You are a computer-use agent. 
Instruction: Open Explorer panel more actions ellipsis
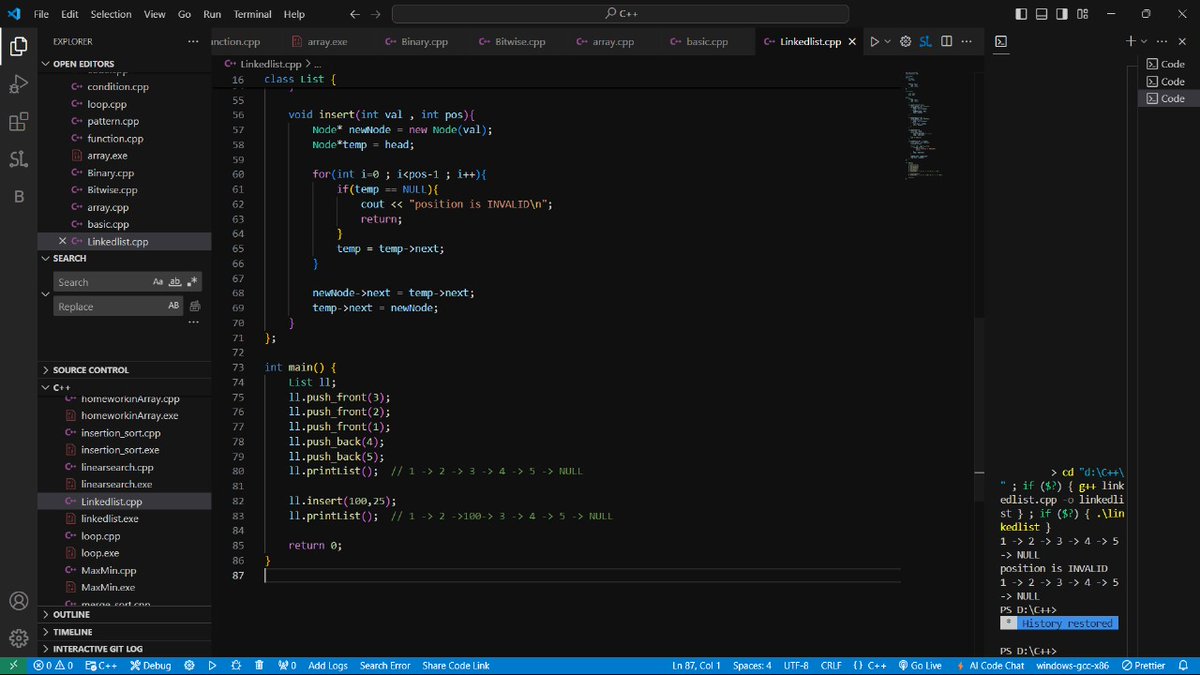193,42
